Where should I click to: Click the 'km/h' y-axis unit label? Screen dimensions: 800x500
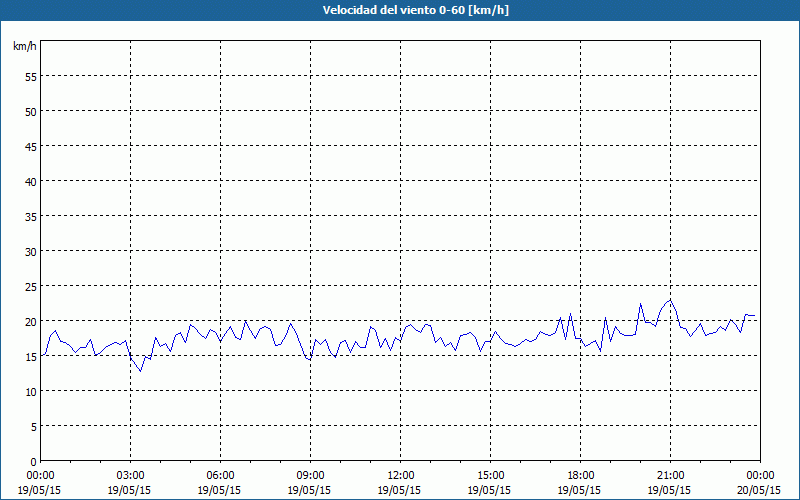coord(24,46)
